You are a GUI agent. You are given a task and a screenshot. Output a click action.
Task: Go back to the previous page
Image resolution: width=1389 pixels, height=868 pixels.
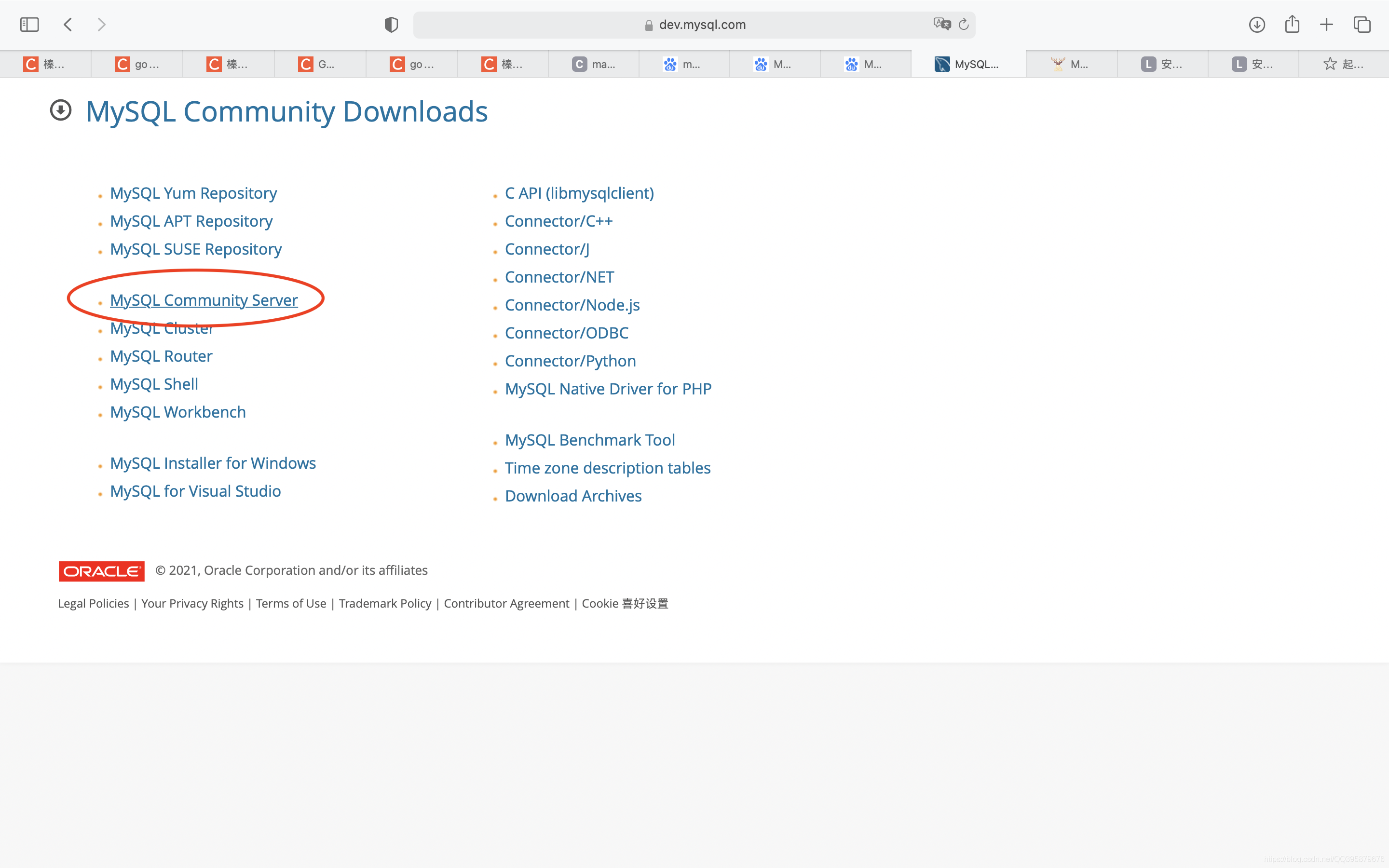click(68, 25)
